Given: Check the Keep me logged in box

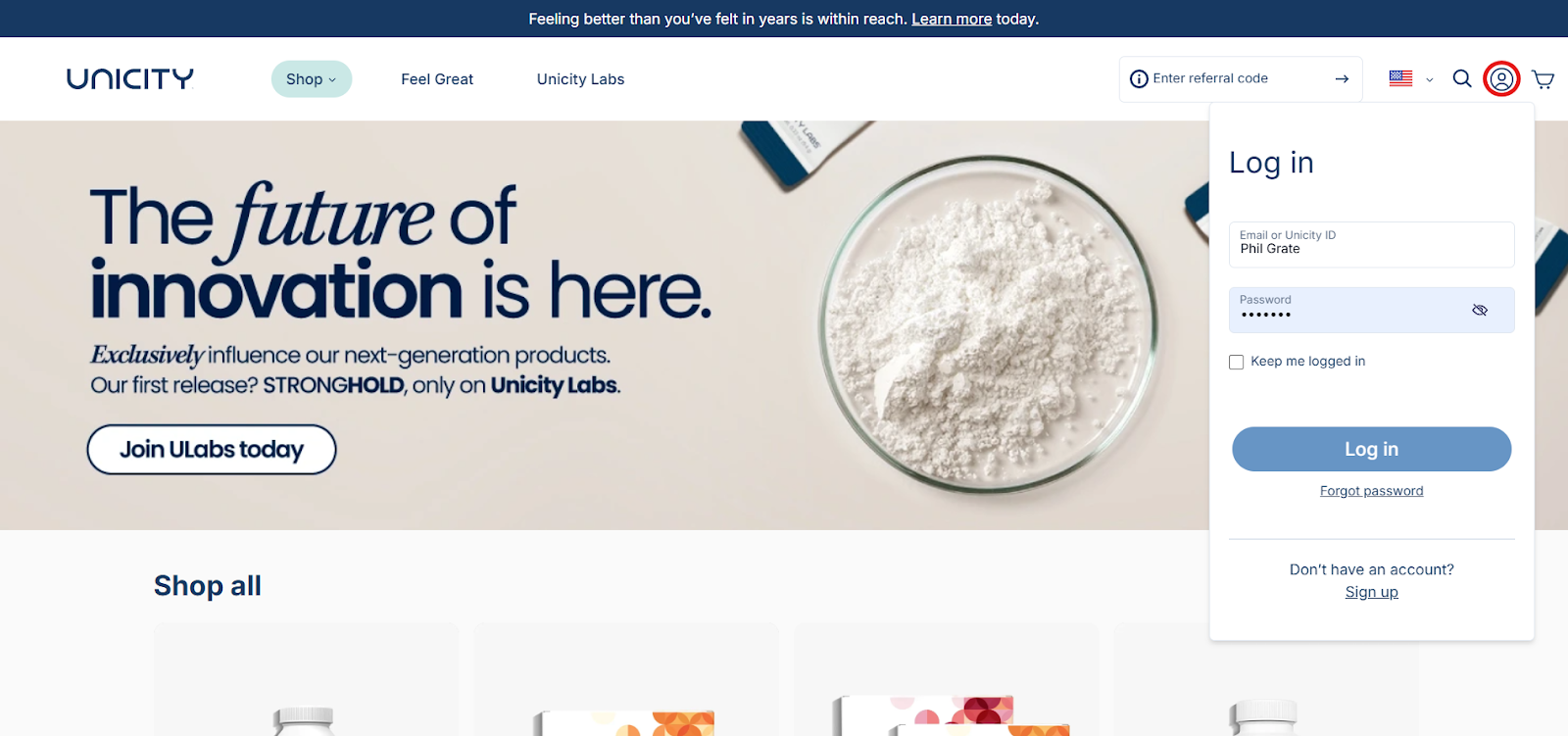Looking at the screenshot, I should pos(1237,362).
